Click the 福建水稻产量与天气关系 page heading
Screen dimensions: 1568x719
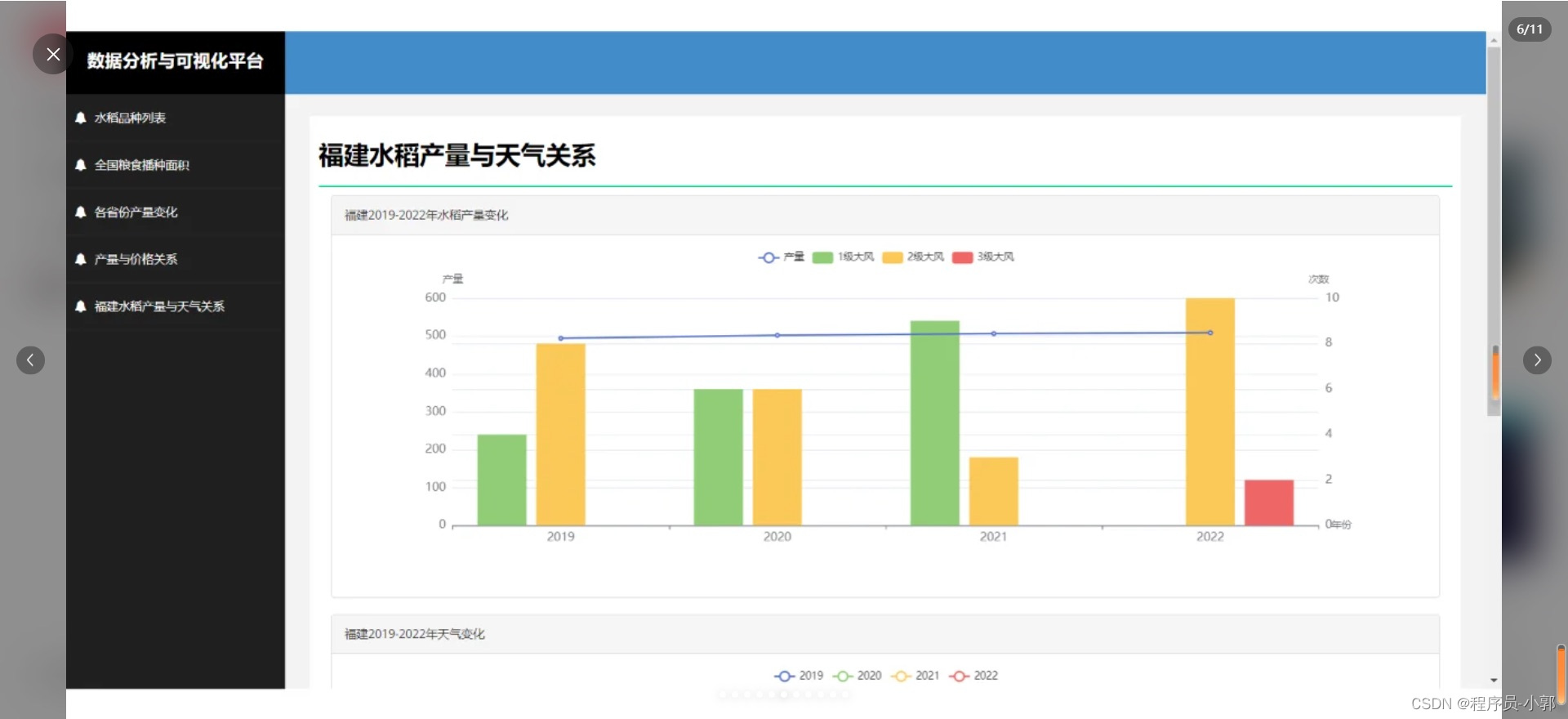[457, 155]
